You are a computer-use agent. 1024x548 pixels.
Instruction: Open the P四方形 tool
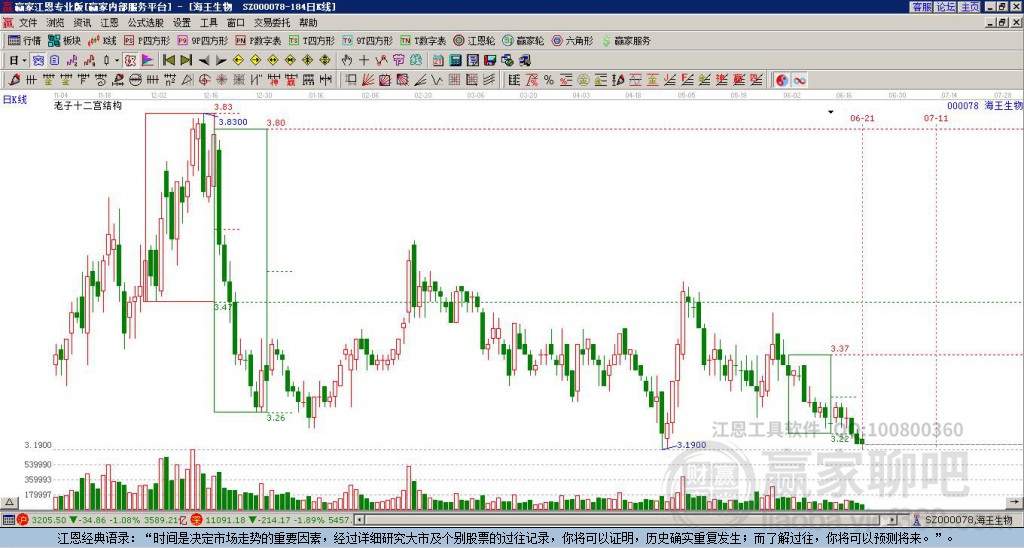tap(148, 40)
